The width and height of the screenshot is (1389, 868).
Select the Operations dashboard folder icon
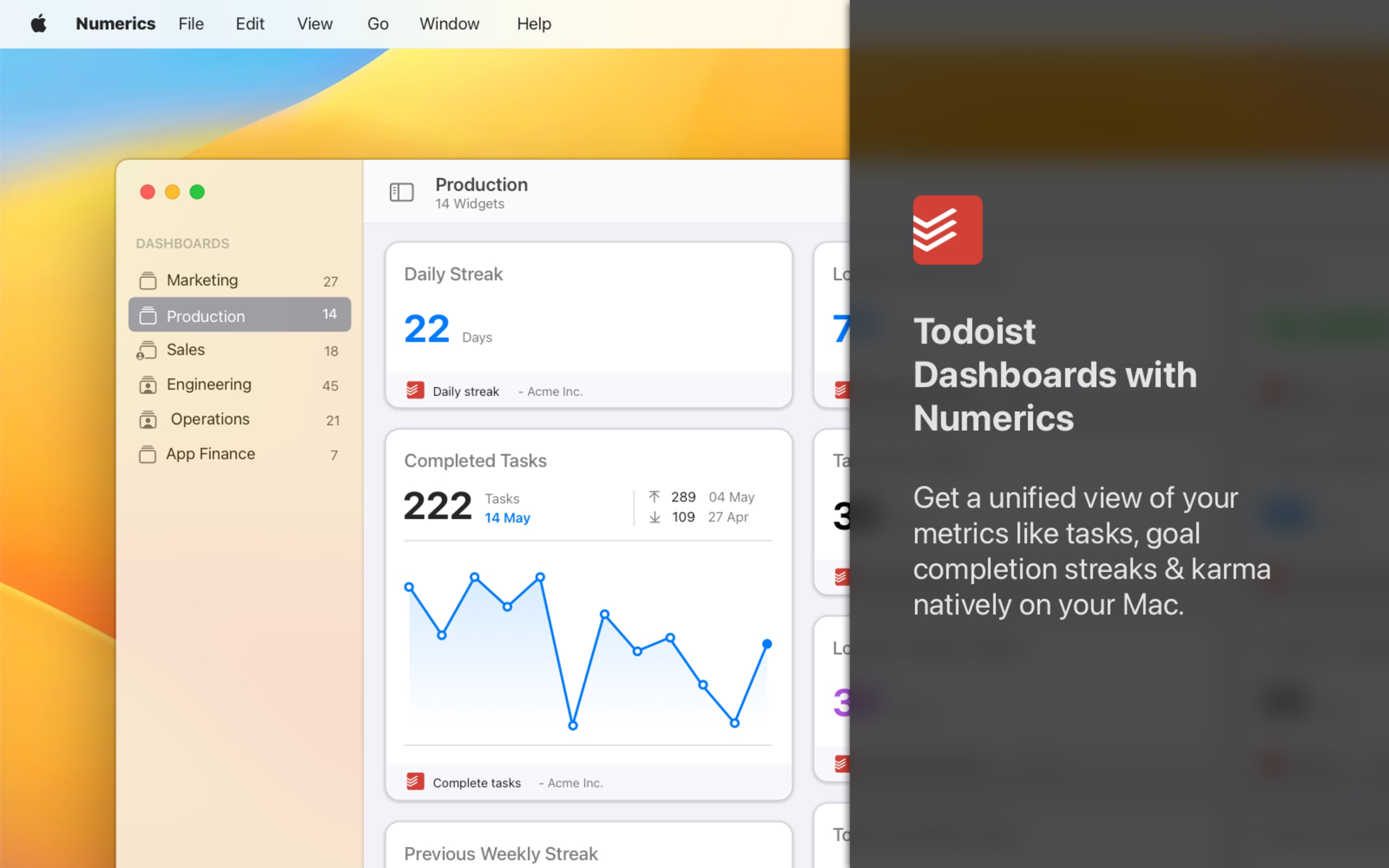147,419
